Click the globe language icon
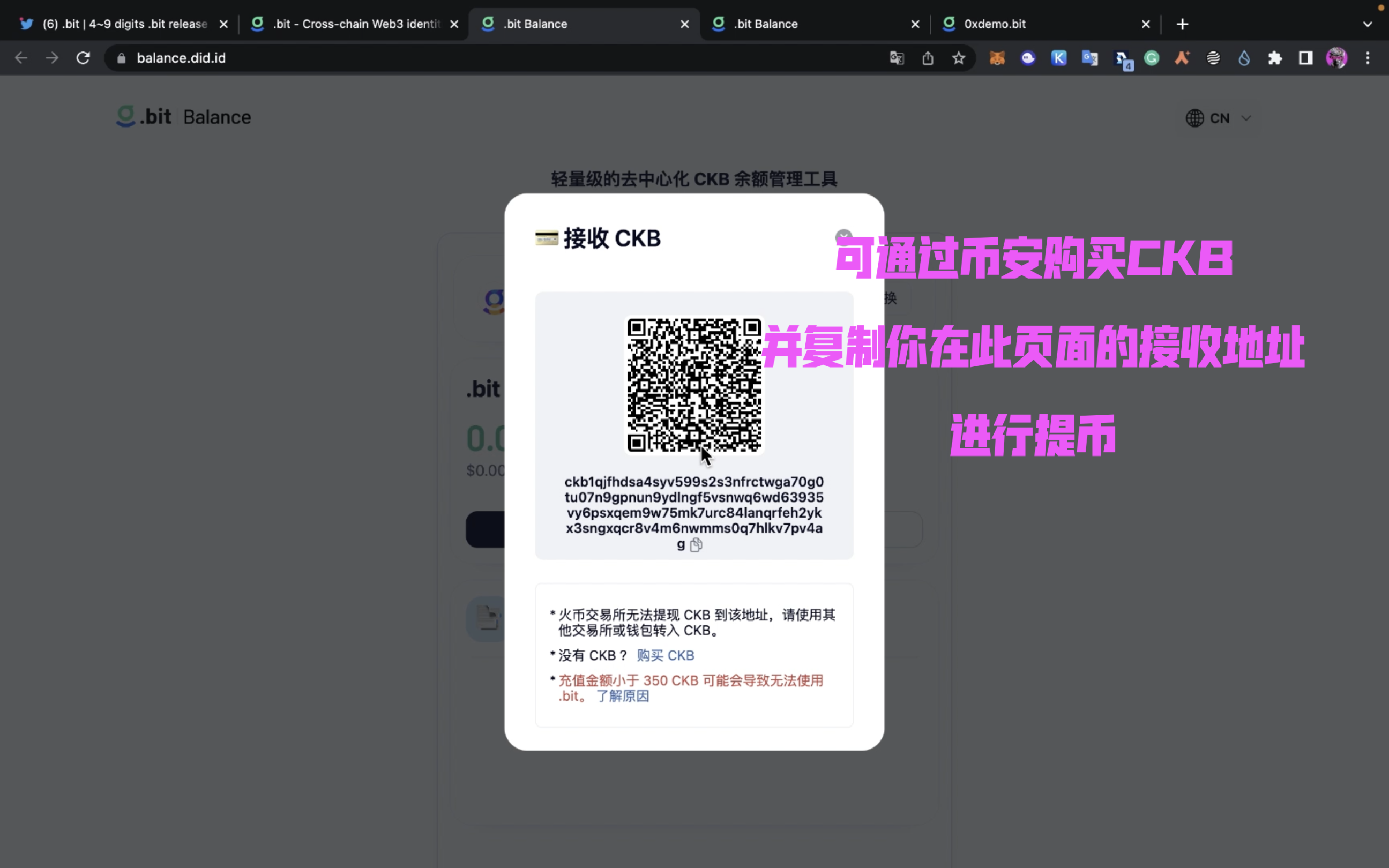 (x=1194, y=118)
